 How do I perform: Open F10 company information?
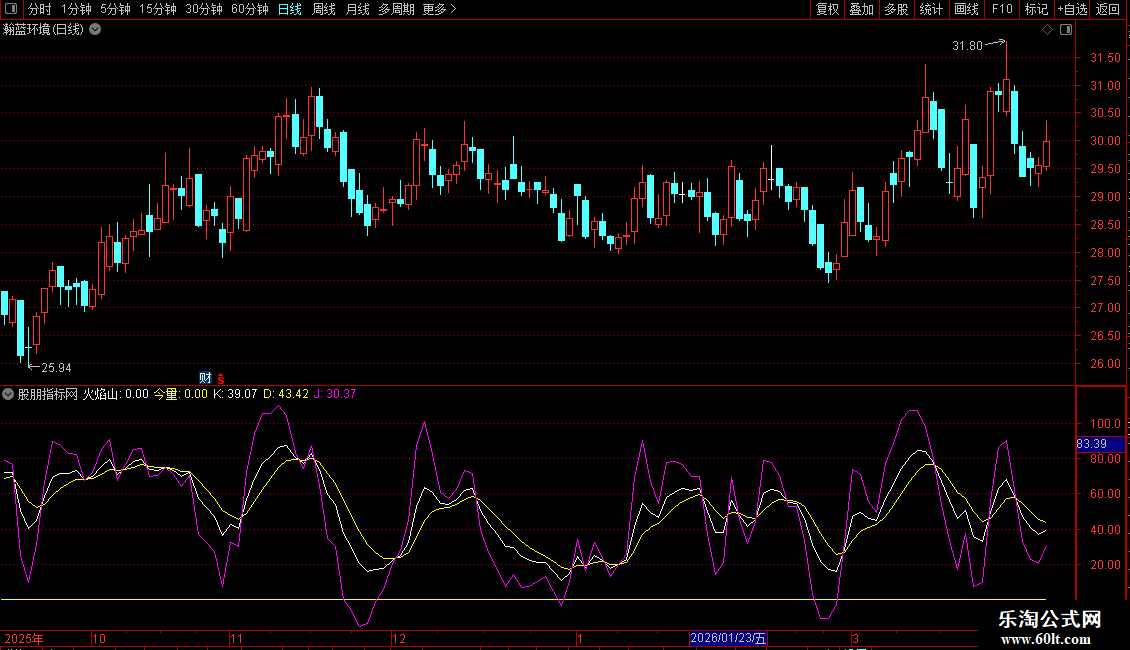tap(1002, 10)
